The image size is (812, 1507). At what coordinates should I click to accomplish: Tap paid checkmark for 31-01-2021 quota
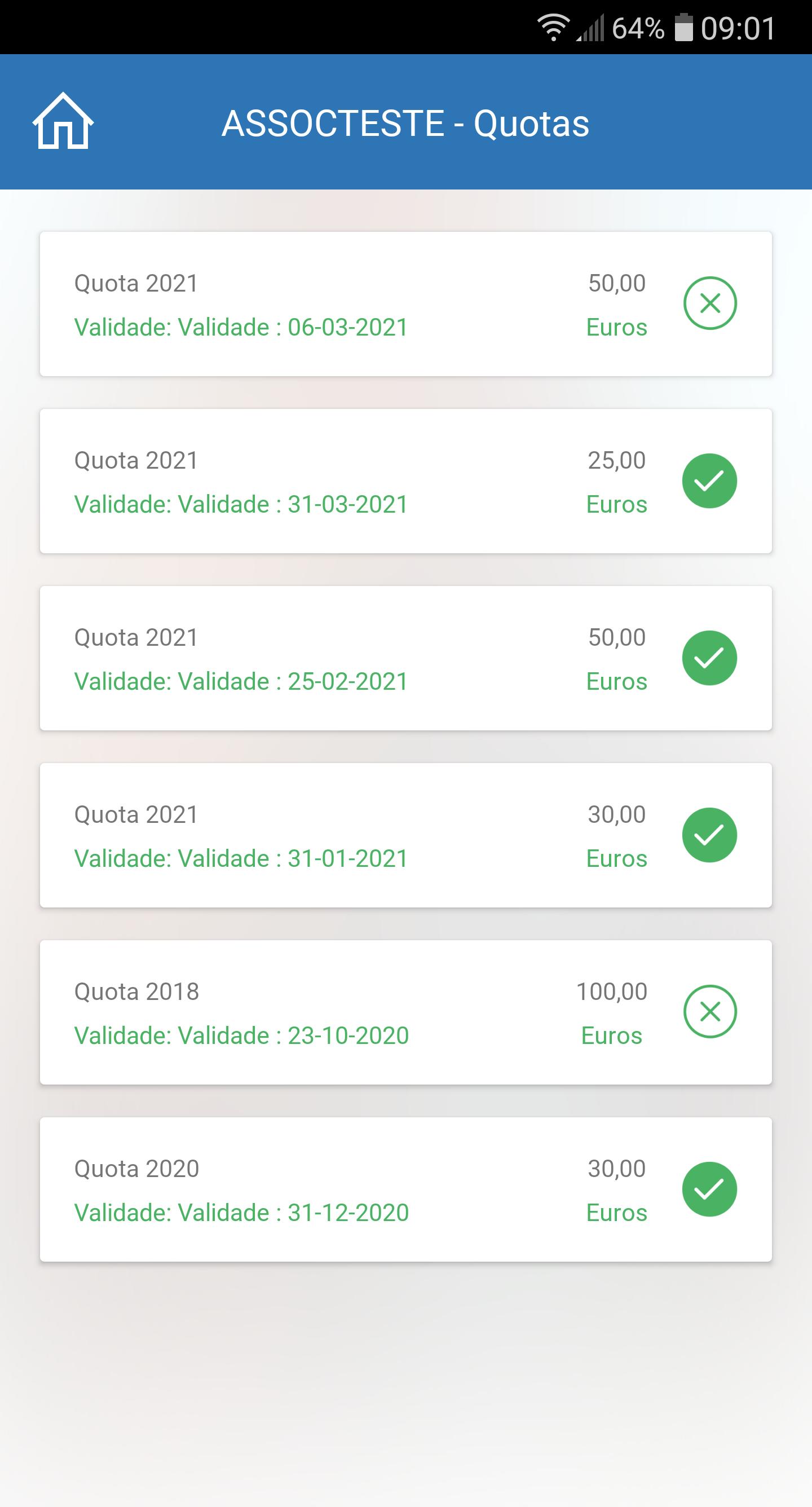point(709,835)
